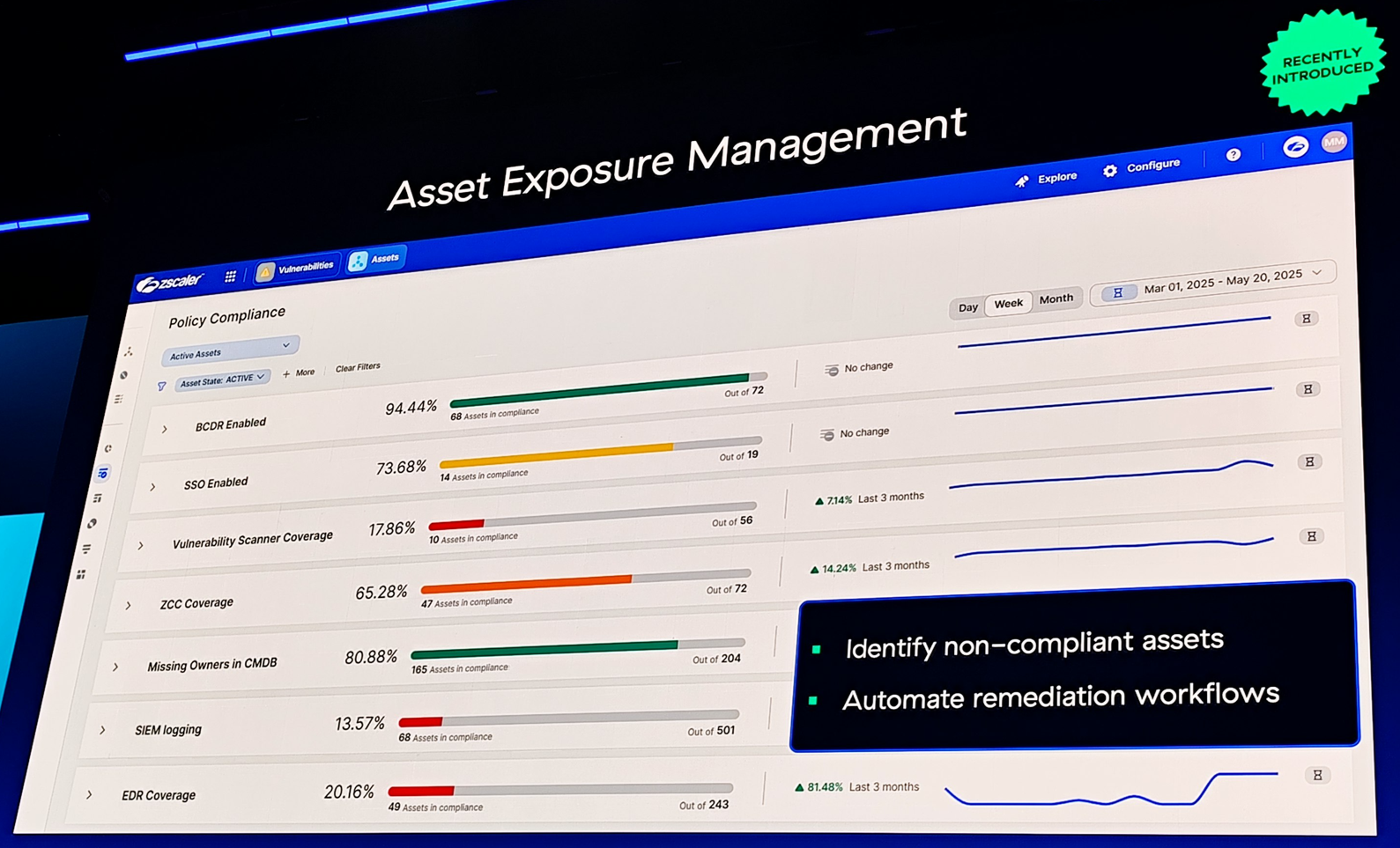Click the hourglass icon on EDR Coverage row

(x=1317, y=775)
